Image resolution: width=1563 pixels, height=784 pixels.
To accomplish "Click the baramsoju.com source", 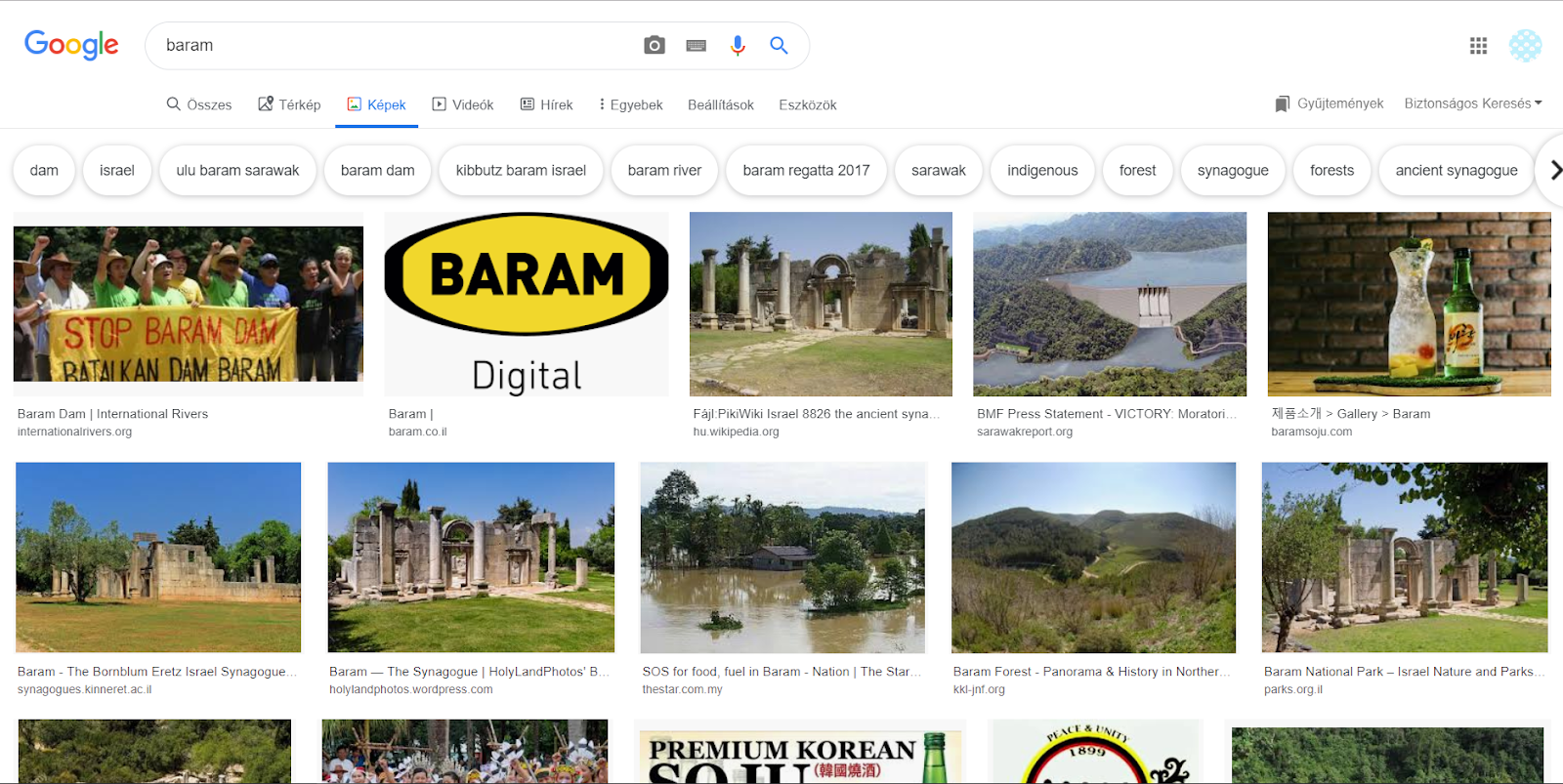I will click(1311, 432).
